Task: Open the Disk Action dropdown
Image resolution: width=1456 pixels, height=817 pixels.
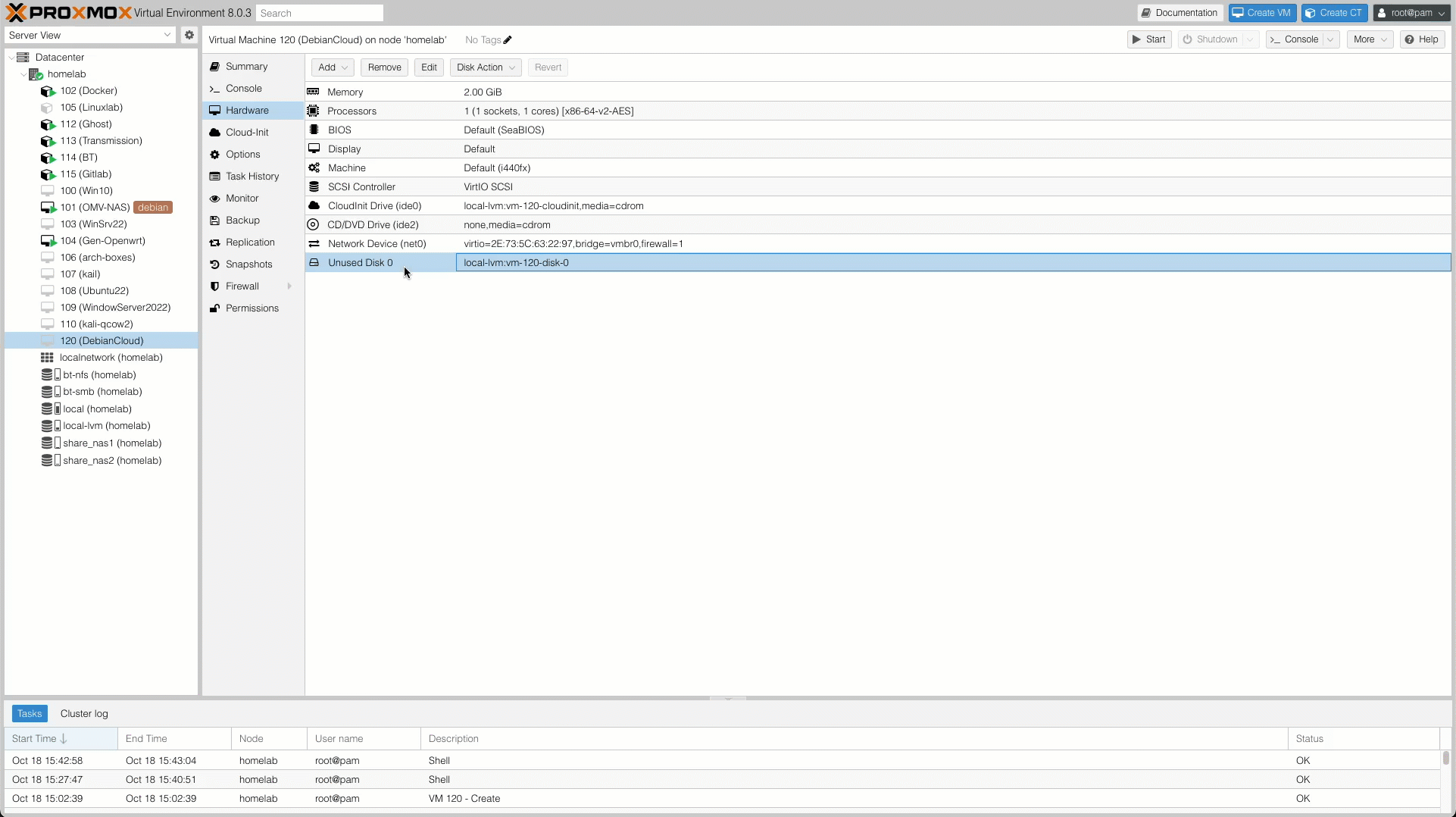Action: (x=486, y=67)
